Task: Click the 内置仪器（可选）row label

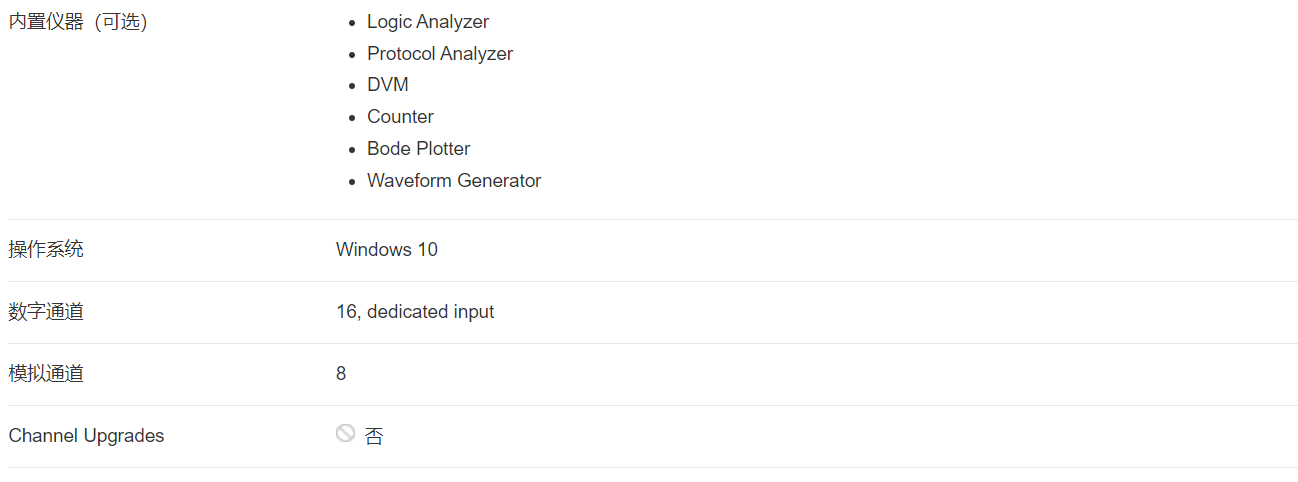Action: pyautogui.click(x=78, y=22)
